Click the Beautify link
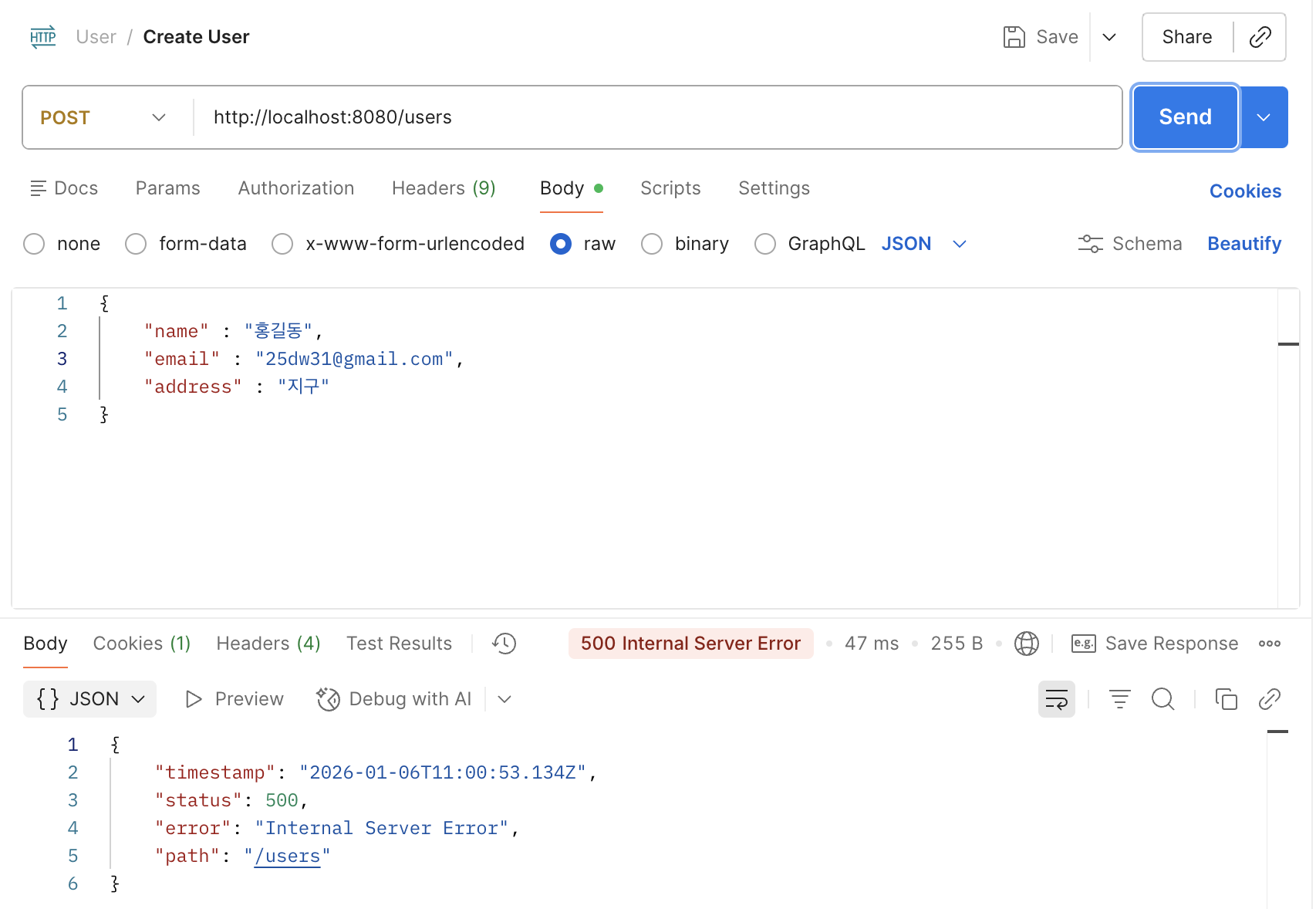The height and width of the screenshot is (909, 1316). point(1243,244)
